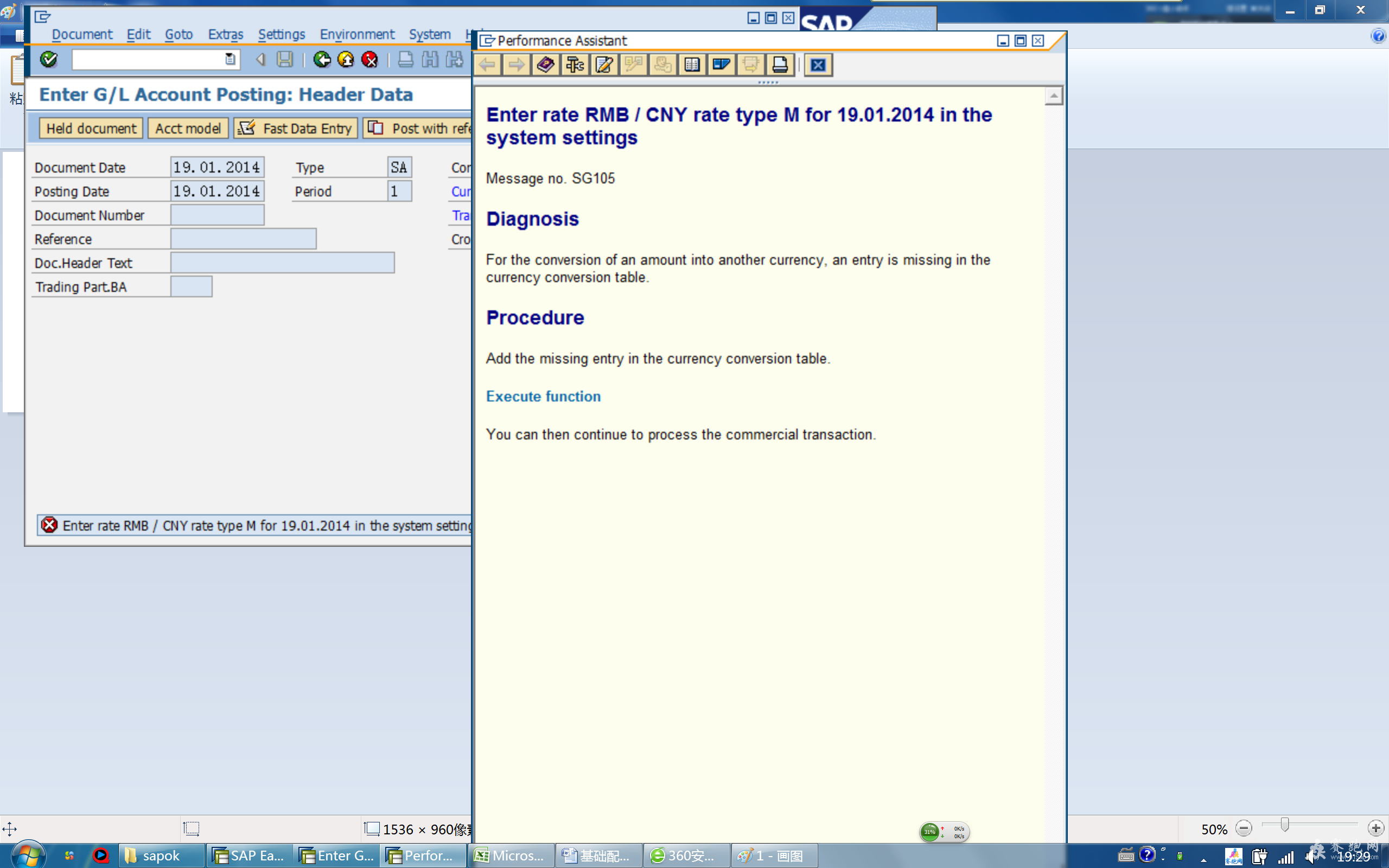The image size is (1389, 868).
Task: Switch to the Excel taskbar item
Action: point(511,856)
